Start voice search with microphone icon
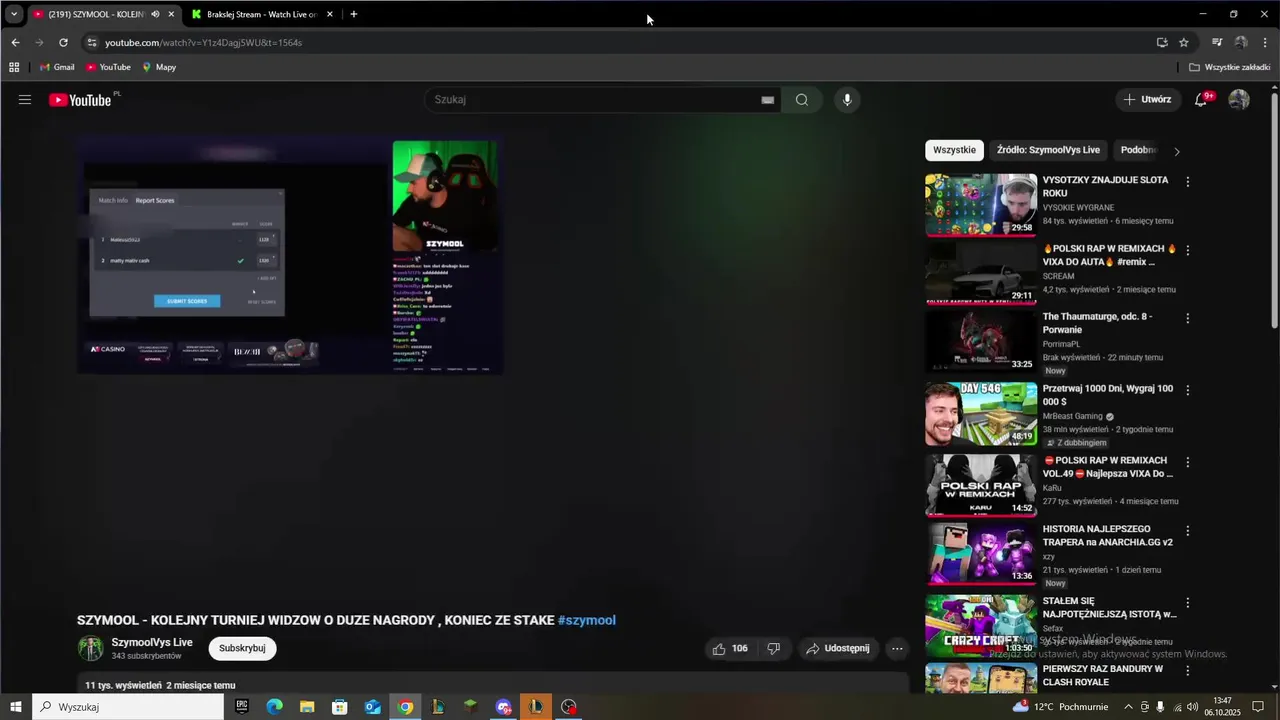Image resolution: width=1280 pixels, height=720 pixels. click(847, 100)
